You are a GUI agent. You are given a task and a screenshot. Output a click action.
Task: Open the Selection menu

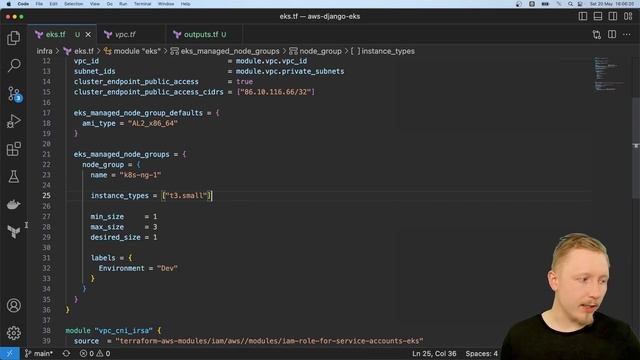pyautogui.click(x=73, y=4)
